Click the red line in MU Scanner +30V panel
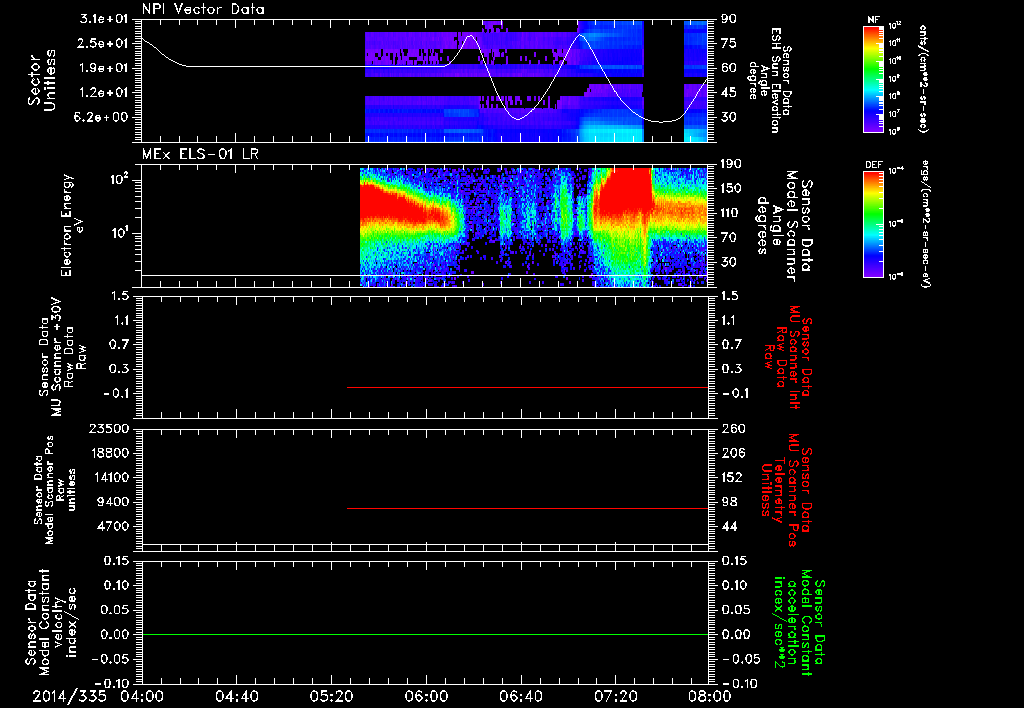The height and width of the screenshot is (708, 1024). 528,387
